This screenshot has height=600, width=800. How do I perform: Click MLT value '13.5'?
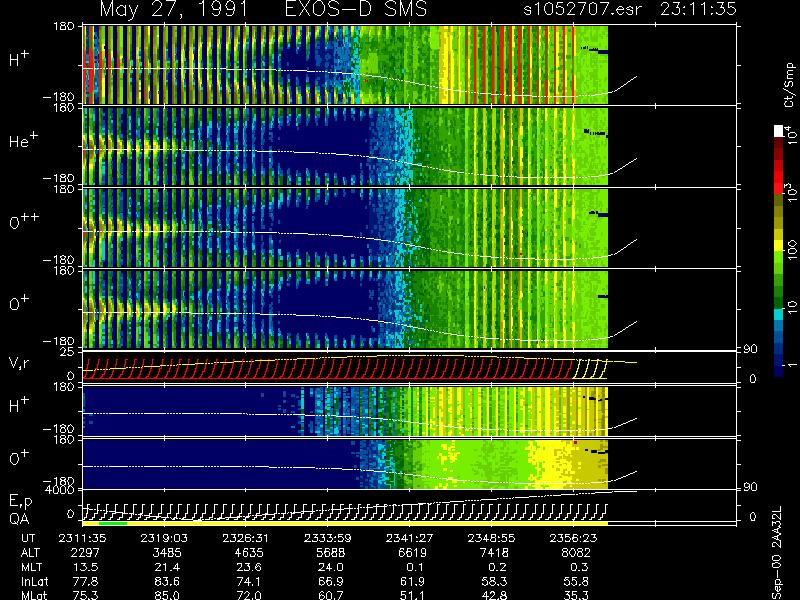(86, 567)
